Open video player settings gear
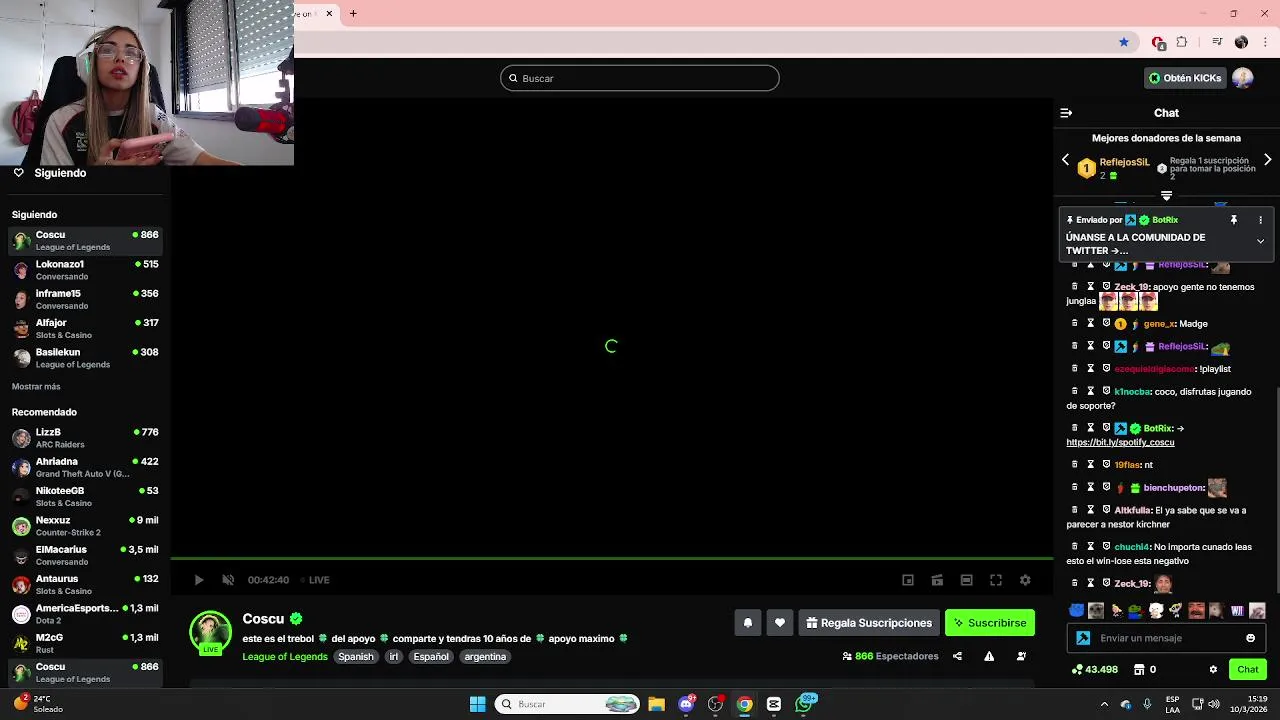Screen dimensions: 1280x720 click(x=1025, y=580)
